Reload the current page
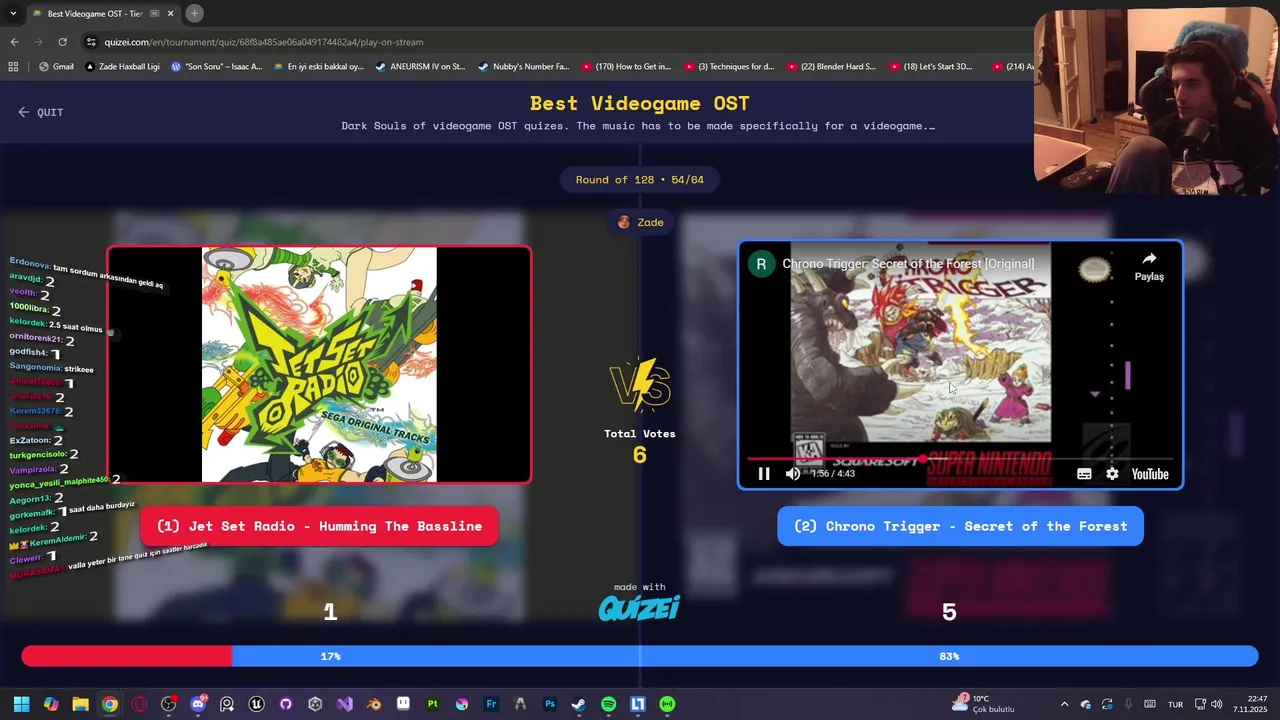 pyautogui.click(x=62, y=42)
